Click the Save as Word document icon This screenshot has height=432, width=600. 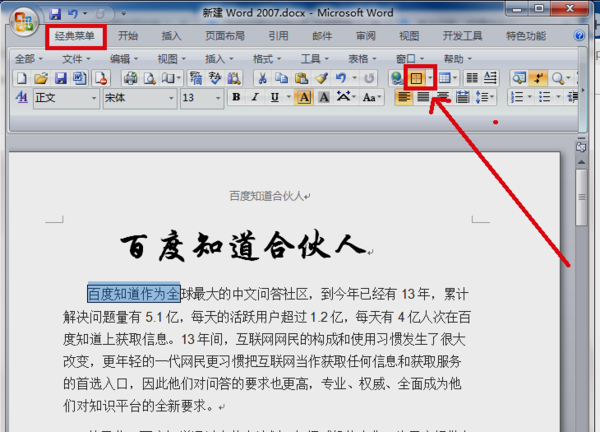click(x=80, y=78)
